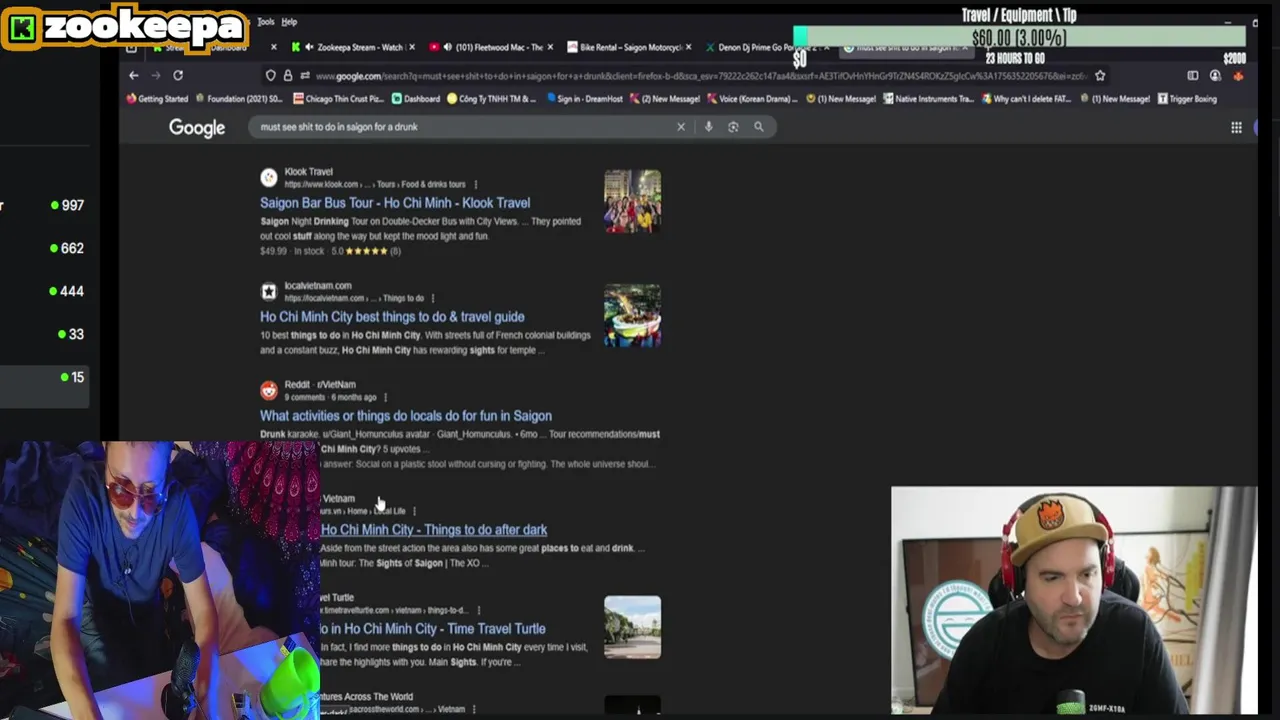The height and width of the screenshot is (720, 1280).
Task: Click the zookeepa channel logo
Action: (x=125, y=26)
